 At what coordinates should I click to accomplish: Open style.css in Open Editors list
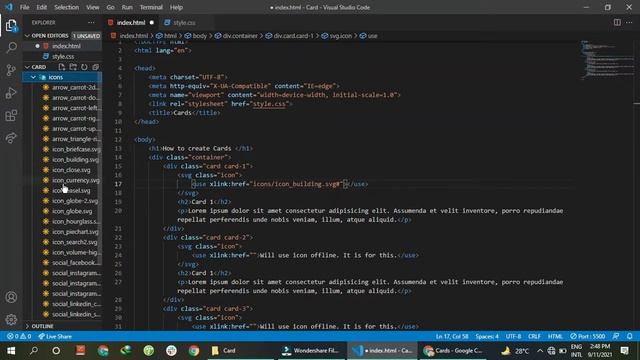pos(62,56)
